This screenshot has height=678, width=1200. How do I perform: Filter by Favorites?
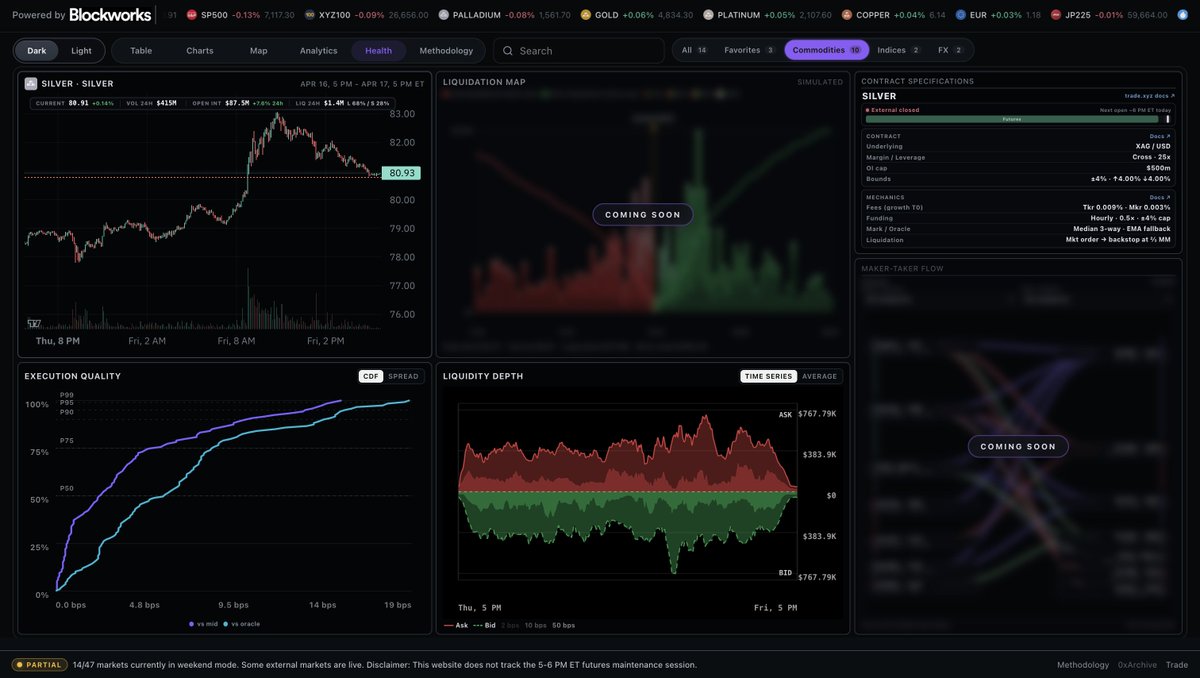[x=750, y=50]
